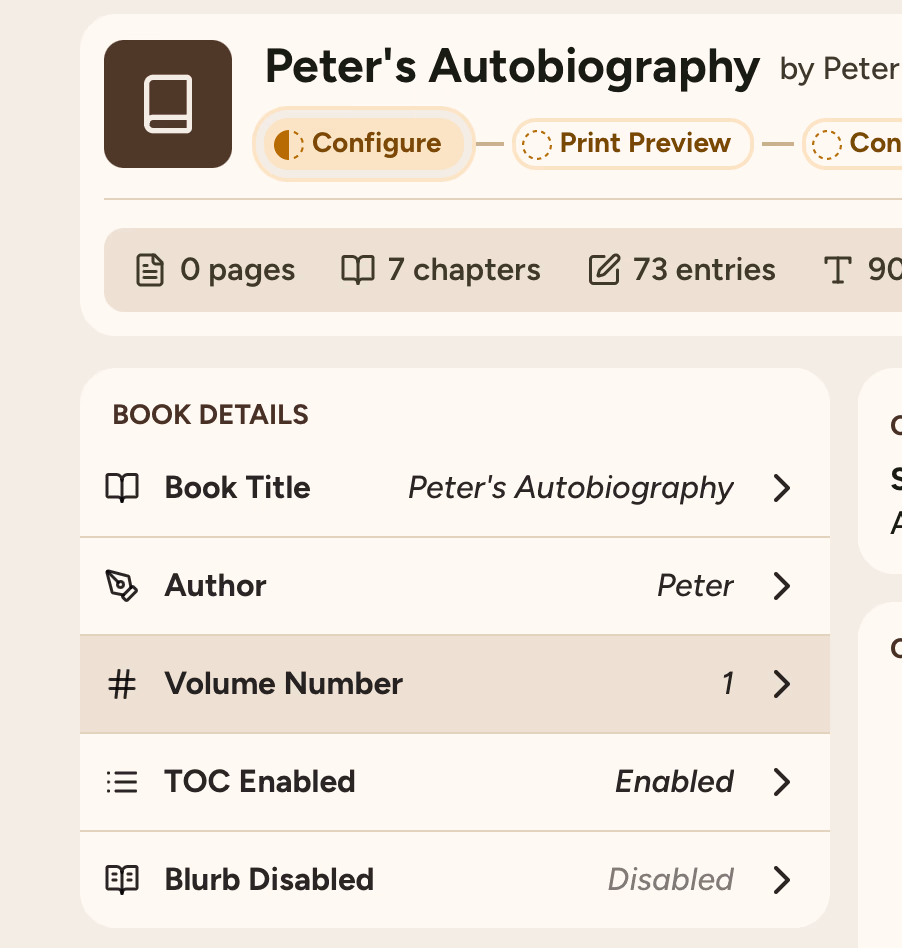Click the list icon beside TOC Enabled
The height and width of the screenshot is (948, 902).
122,782
